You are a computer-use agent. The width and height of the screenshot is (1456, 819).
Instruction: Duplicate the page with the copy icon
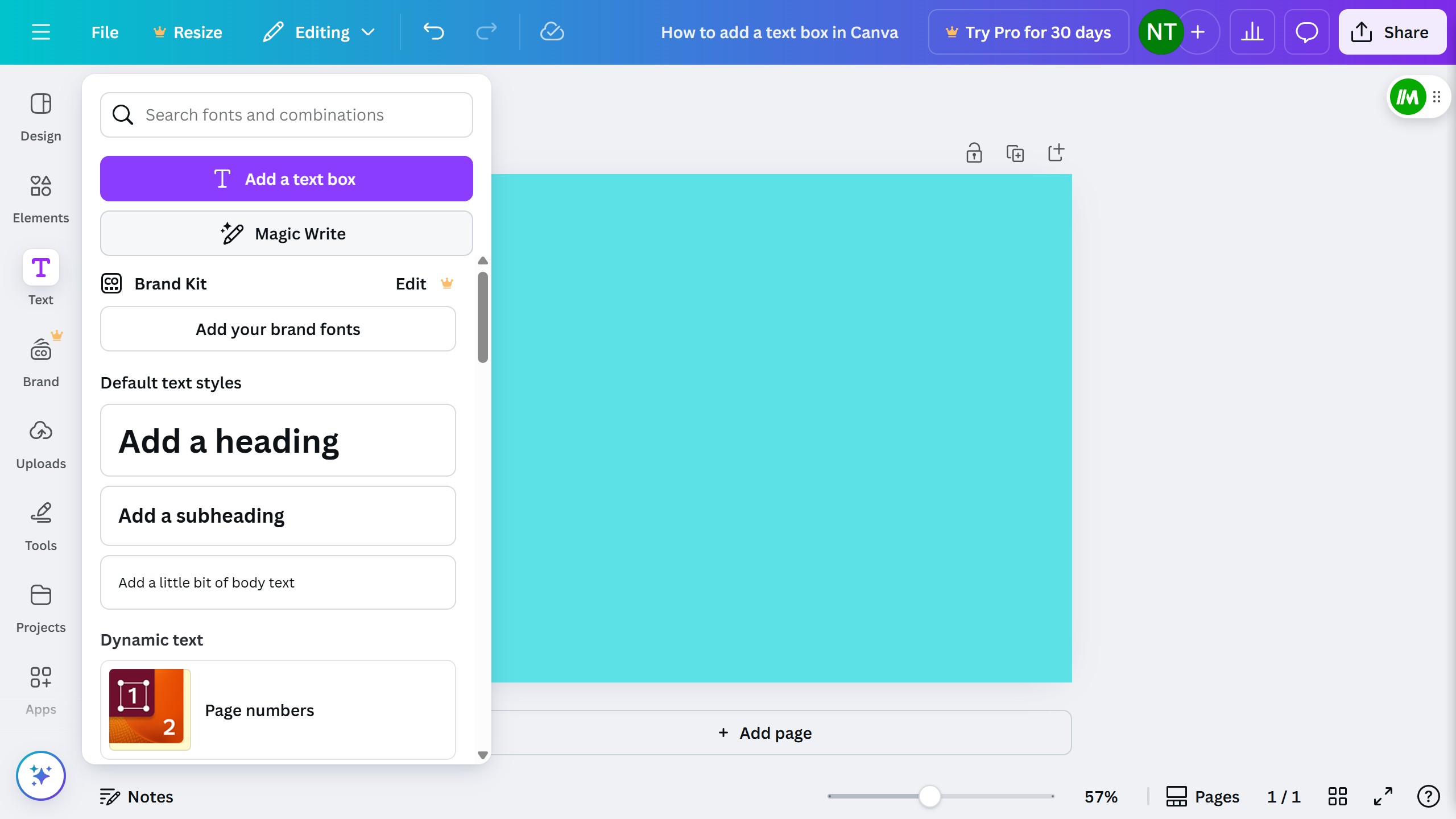1015,153
